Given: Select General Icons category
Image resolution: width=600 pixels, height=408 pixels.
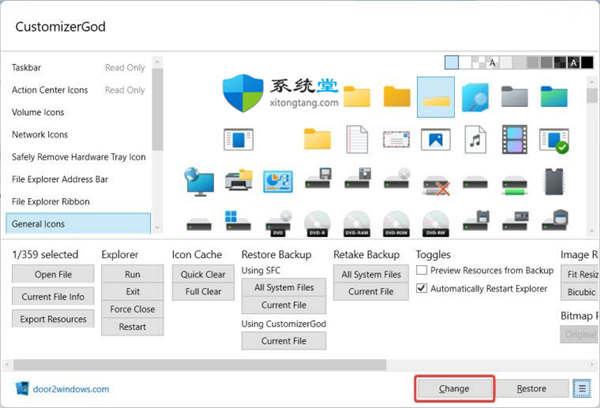Looking at the screenshot, I should [78, 224].
